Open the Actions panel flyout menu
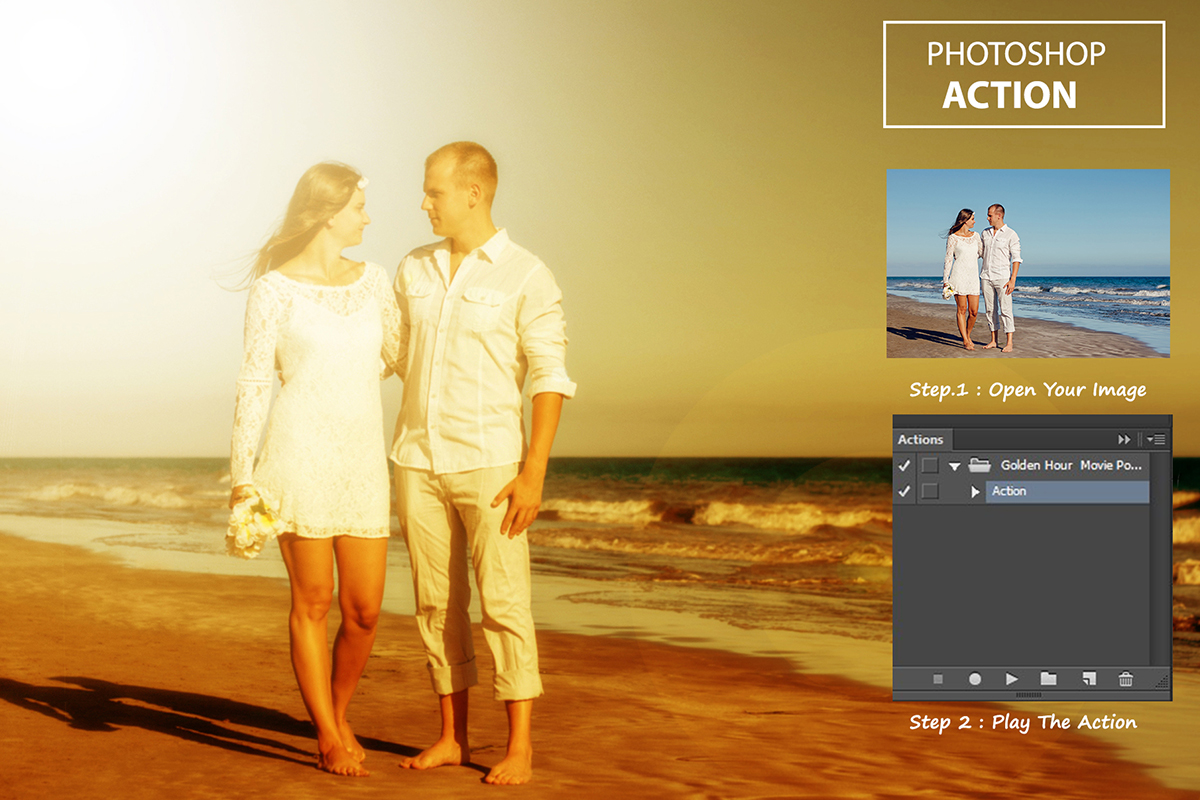This screenshot has height=800, width=1200. (x=1157, y=439)
